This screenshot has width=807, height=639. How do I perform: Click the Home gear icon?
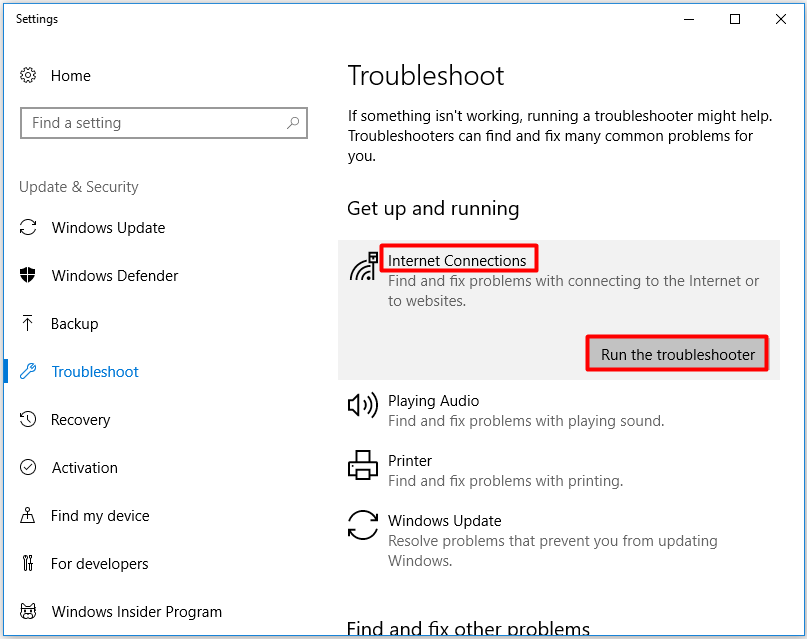tap(28, 75)
